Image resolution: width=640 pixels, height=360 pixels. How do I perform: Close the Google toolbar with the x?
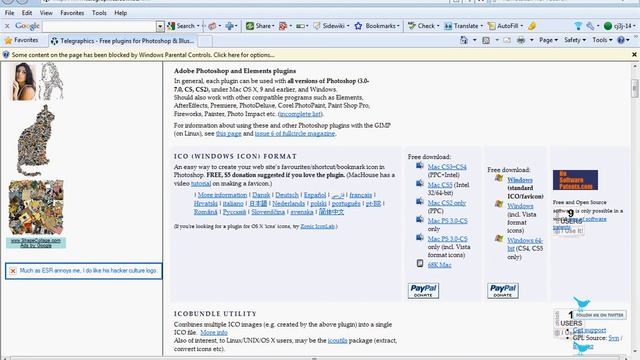point(7,26)
